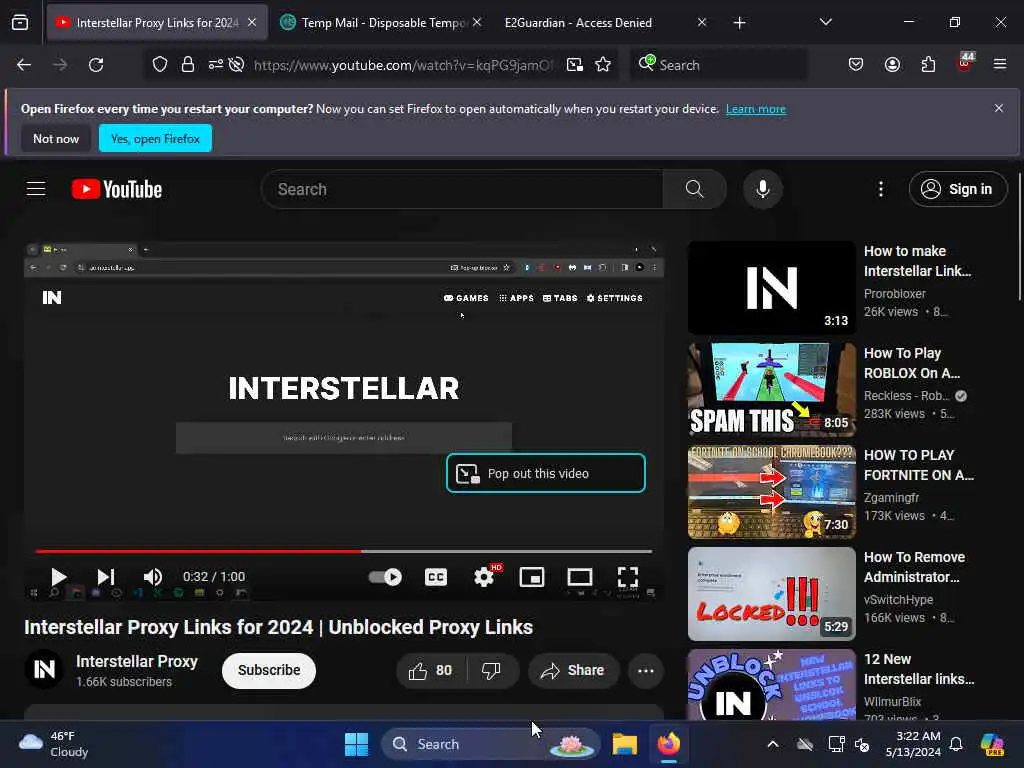1024x768 pixels.
Task: Subscribe to Interstellar Proxy channel
Action: pos(269,671)
